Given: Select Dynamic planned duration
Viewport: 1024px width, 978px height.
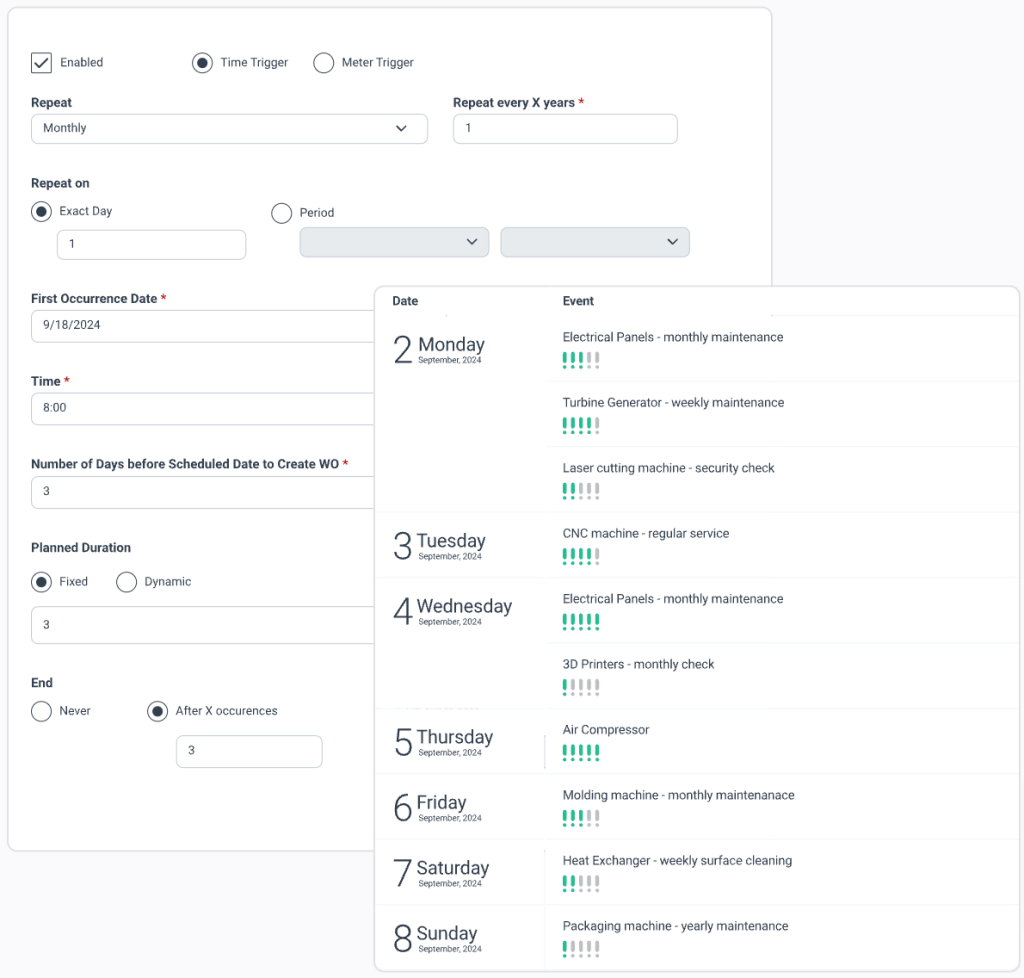Looking at the screenshot, I should click(x=127, y=582).
